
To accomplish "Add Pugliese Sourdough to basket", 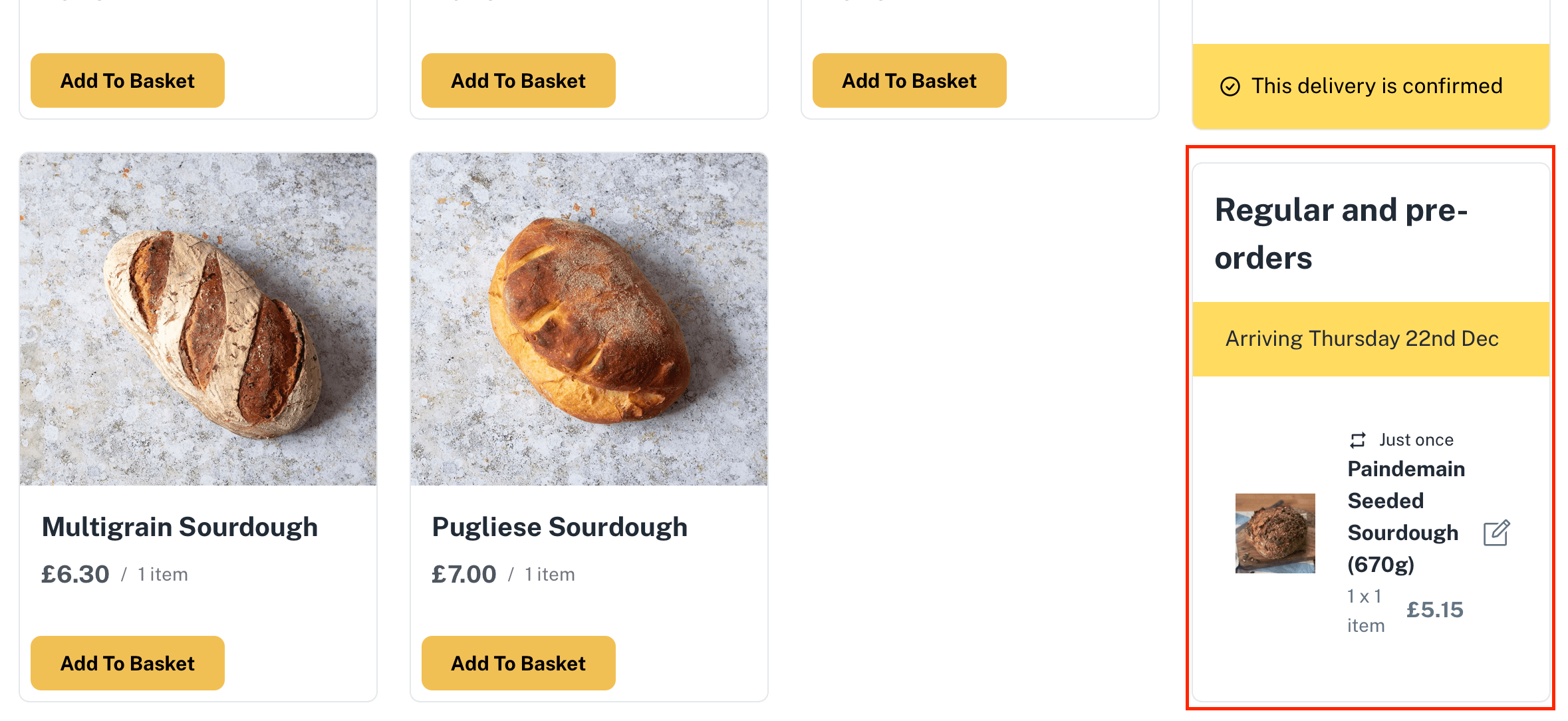I will [519, 662].
